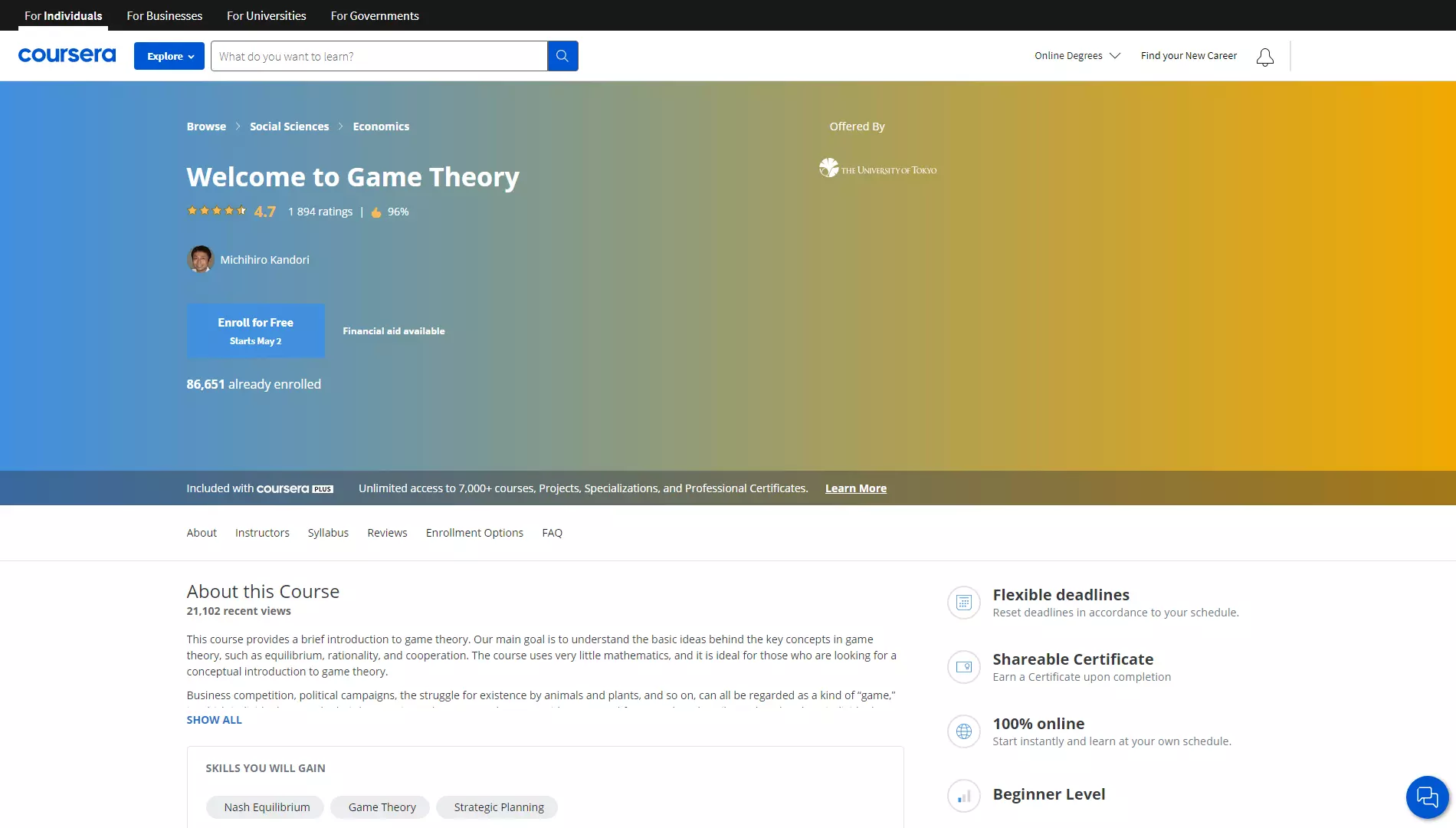Open Find your New Career link
The image size is (1456, 828).
pyautogui.click(x=1189, y=56)
